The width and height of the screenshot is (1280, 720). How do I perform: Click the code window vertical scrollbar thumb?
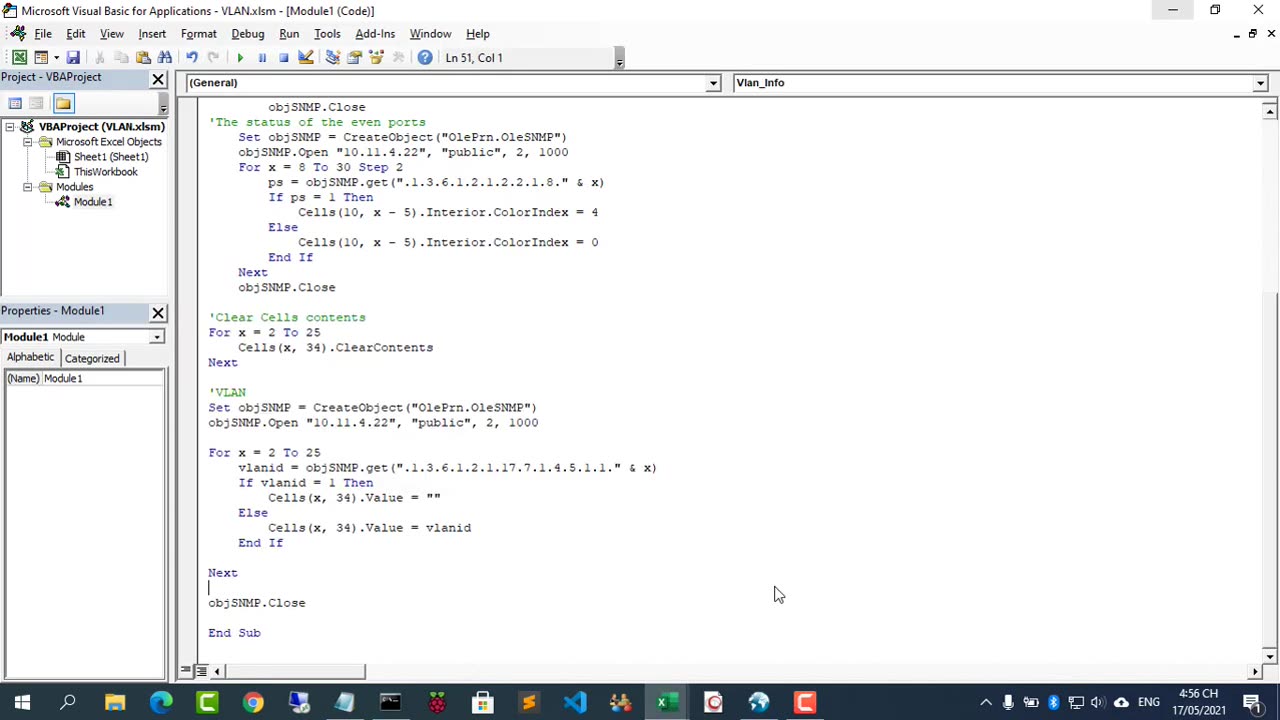[1270, 468]
